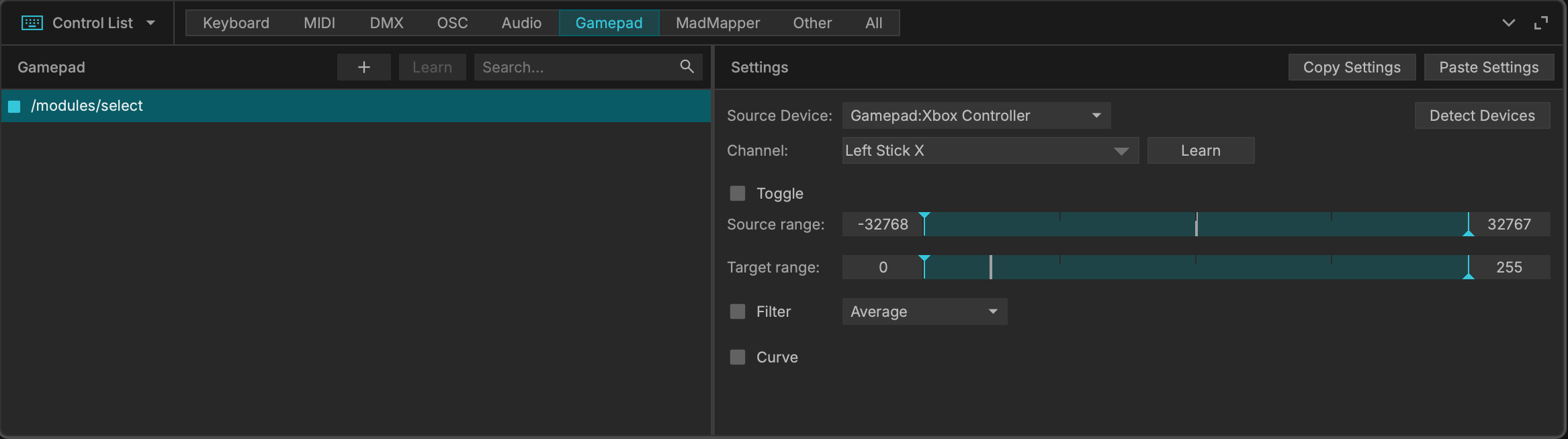Image resolution: width=1568 pixels, height=439 pixels.
Task: Click the Learn button beside Search
Action: (x=432, y=67)
